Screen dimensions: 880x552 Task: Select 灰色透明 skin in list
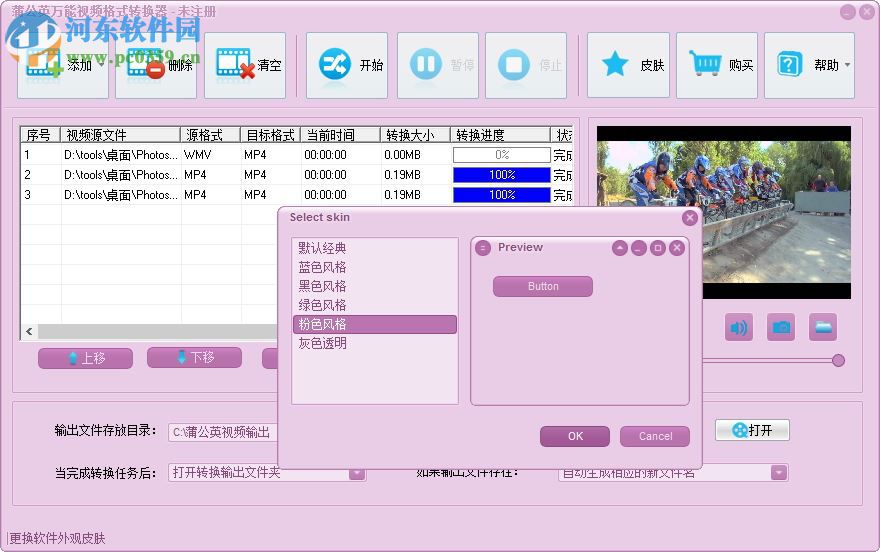(374, 343)
